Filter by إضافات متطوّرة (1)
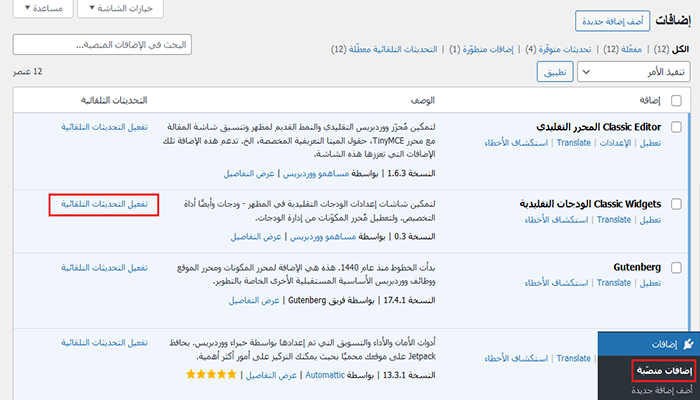Screen dimensions: 700x400 pyautogui.click(x=481, y=49)
